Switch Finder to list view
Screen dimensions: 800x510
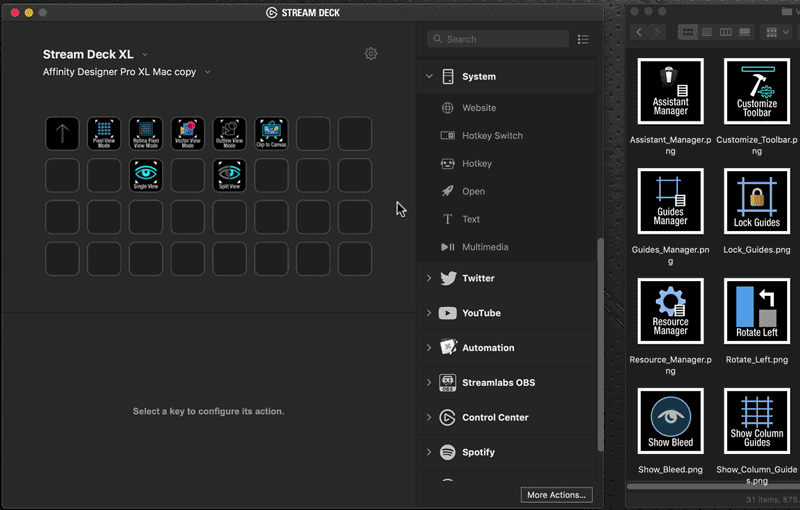click(x=707, y=32)
